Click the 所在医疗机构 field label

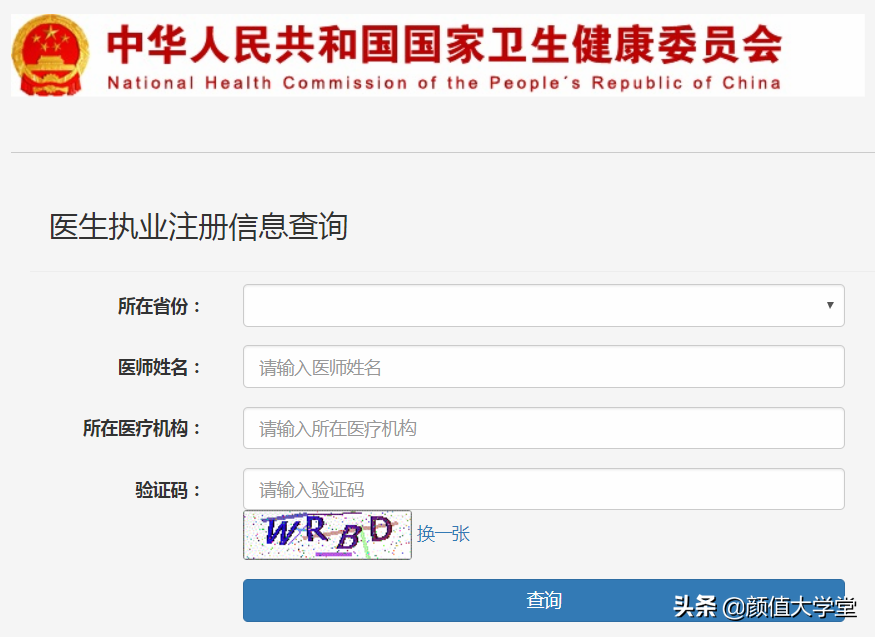pos(142,428)
